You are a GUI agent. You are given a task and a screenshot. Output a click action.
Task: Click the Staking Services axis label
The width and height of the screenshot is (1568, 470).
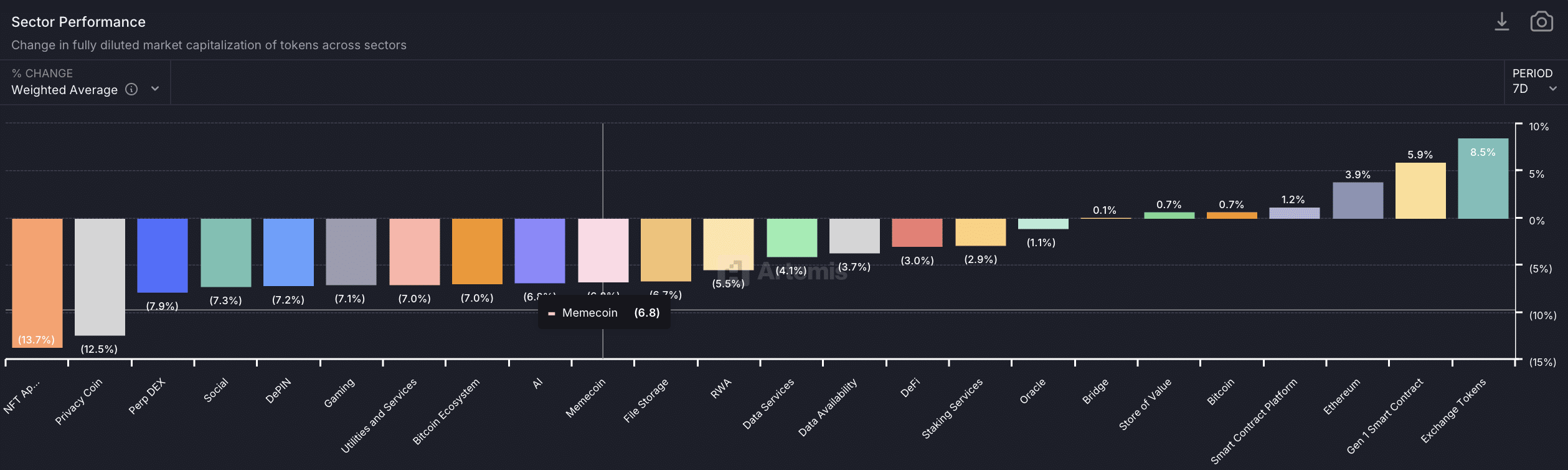point(952,409)
